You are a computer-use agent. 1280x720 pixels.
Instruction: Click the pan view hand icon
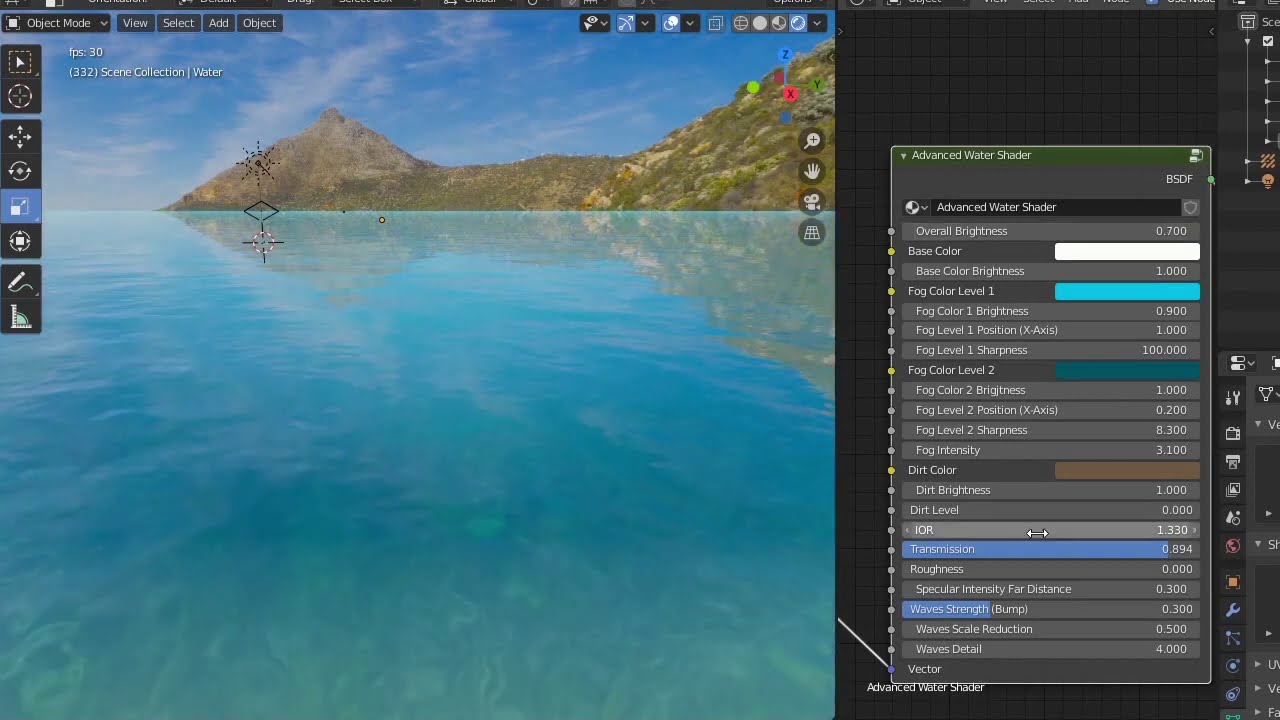coord(812,171)
